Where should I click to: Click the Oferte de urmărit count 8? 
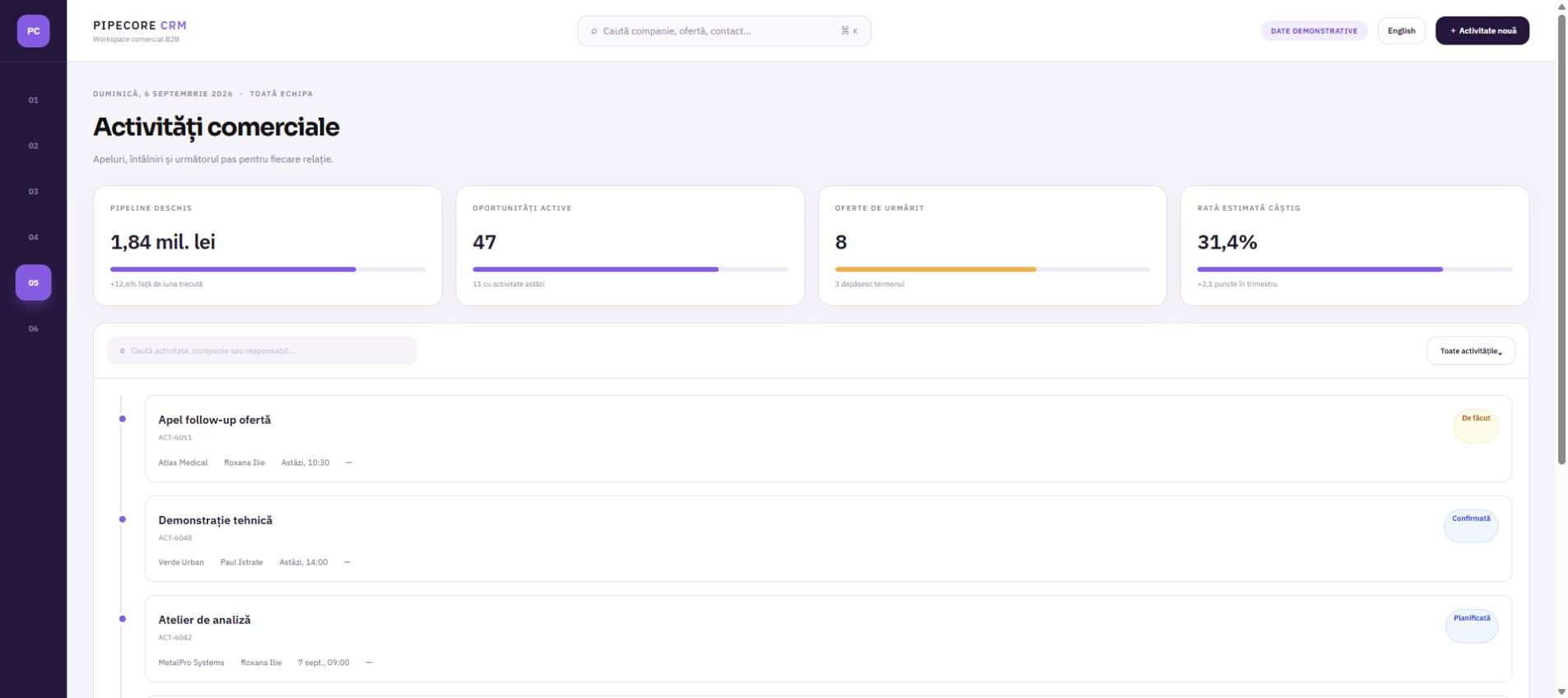pos(840,242)
